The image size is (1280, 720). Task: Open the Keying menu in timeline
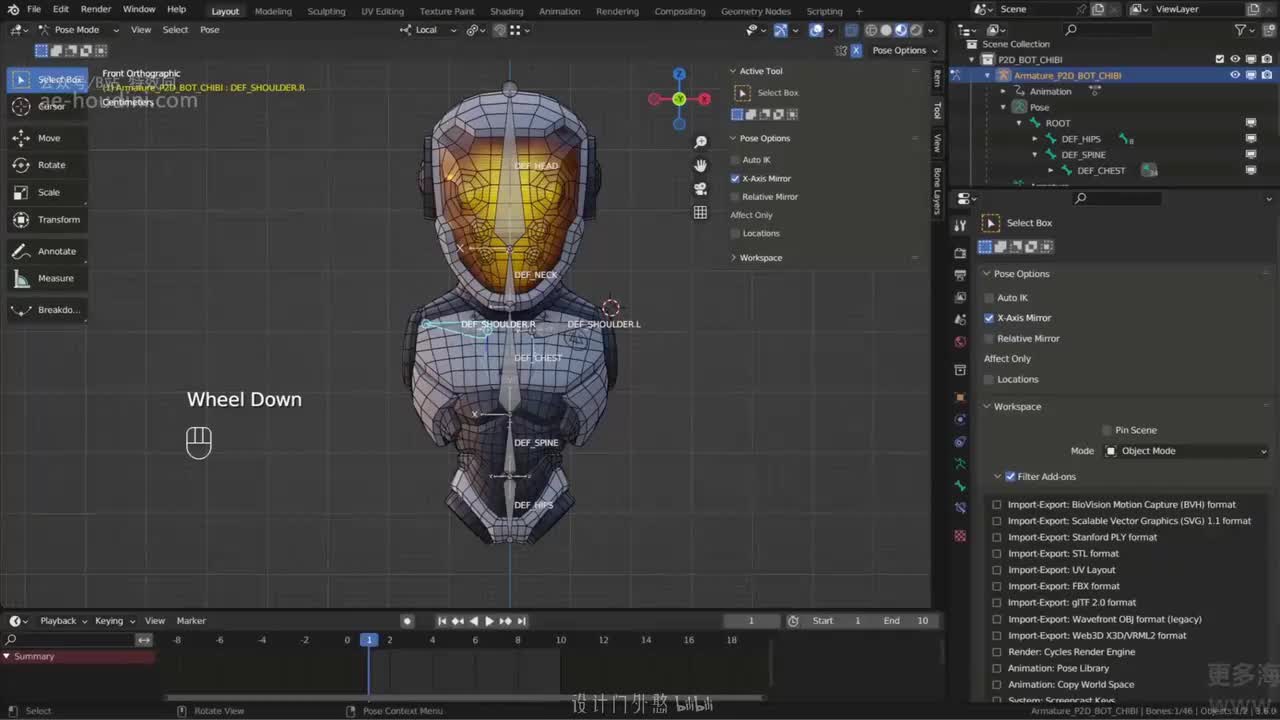point(112,621)
